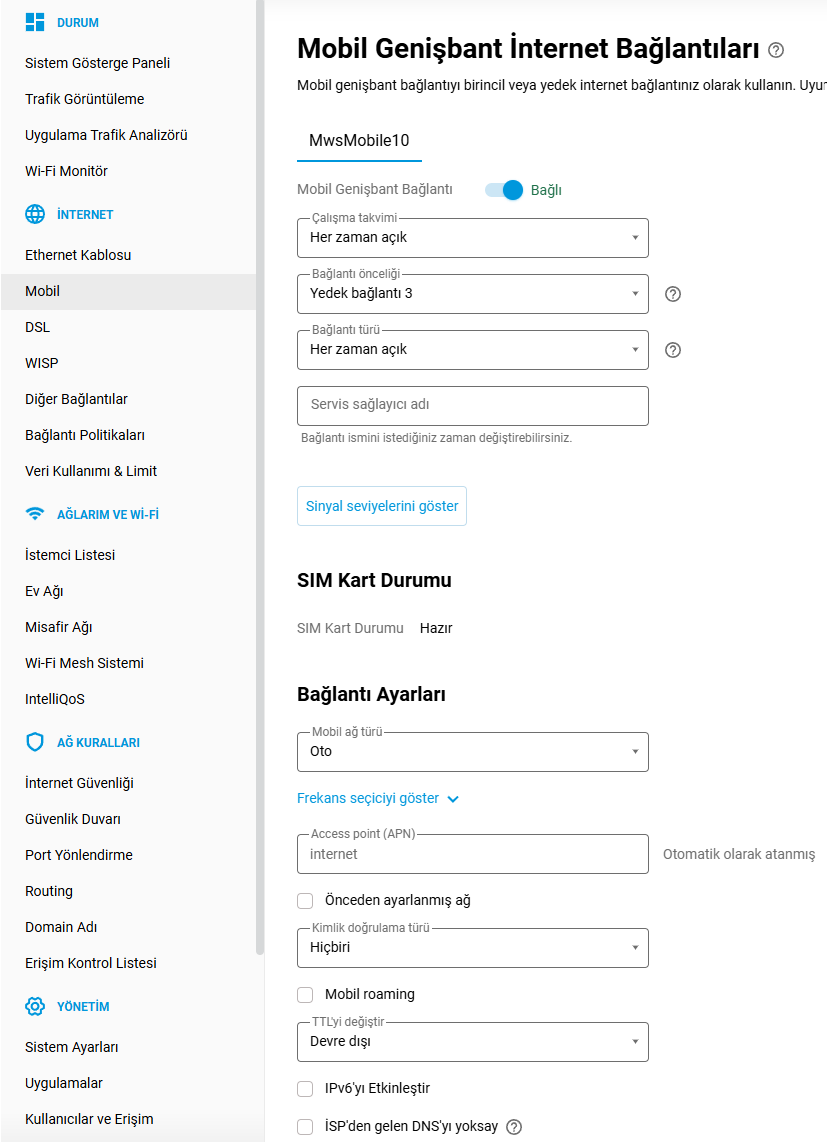Expand Frekans seçiciyi göster section

(378, 798)
